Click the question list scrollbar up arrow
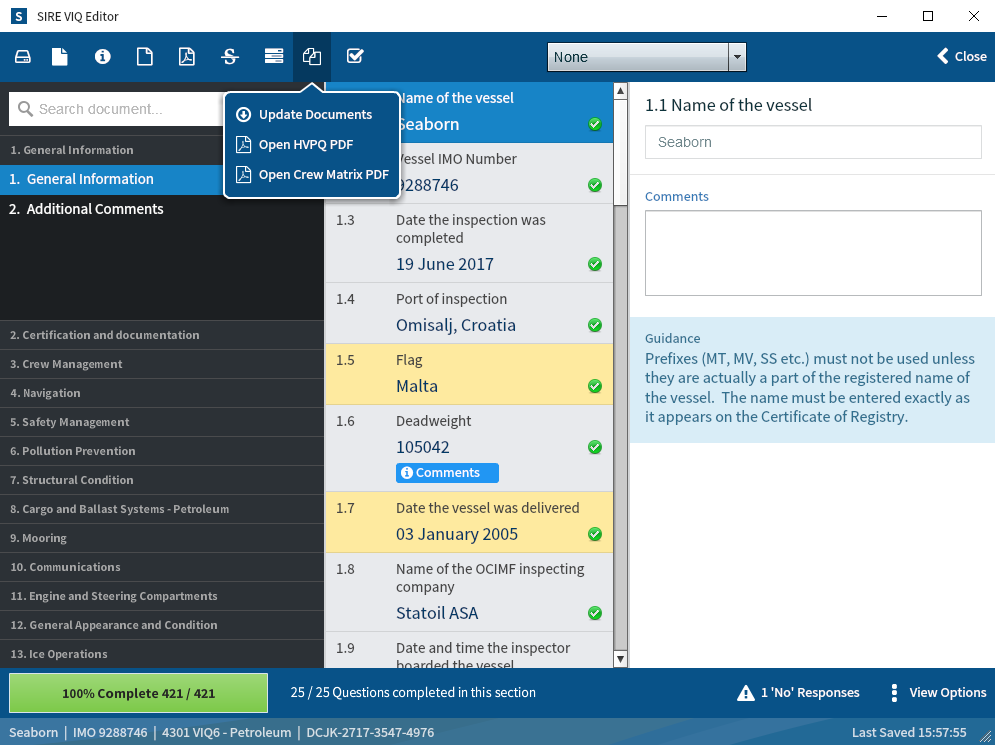The image size is (995, 745). 621,91
